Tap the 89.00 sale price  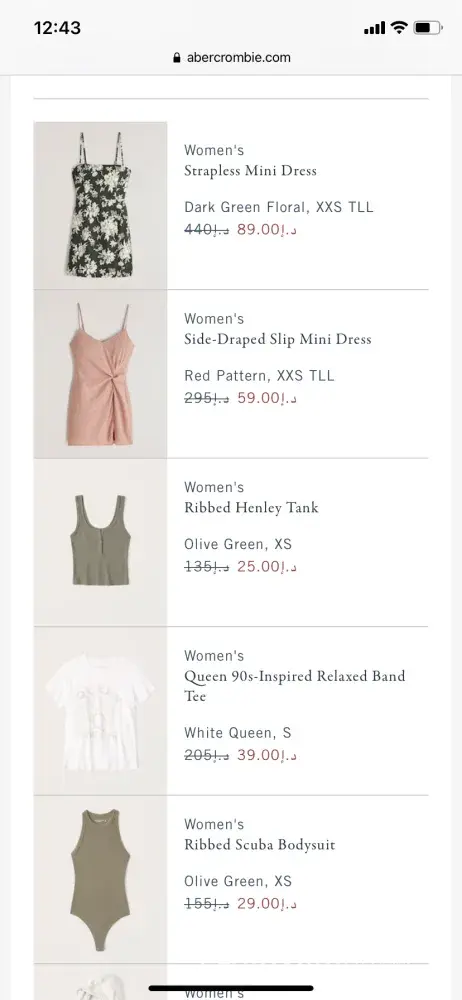click(267, 230)
